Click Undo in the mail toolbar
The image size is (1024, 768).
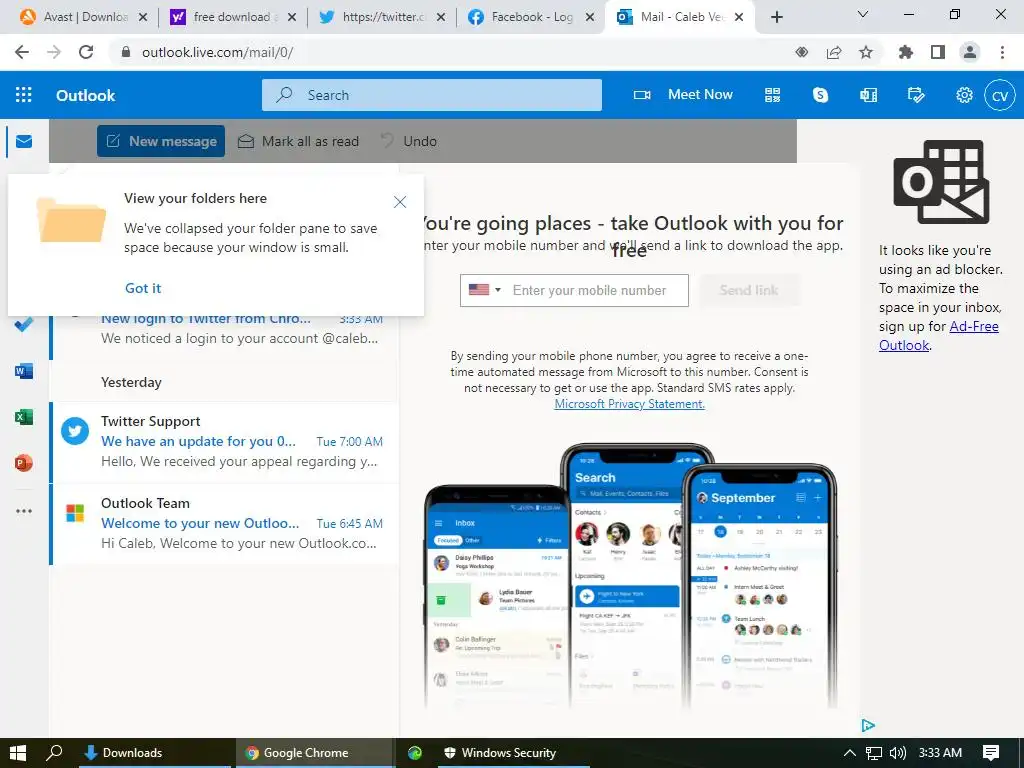click(409, 141)
